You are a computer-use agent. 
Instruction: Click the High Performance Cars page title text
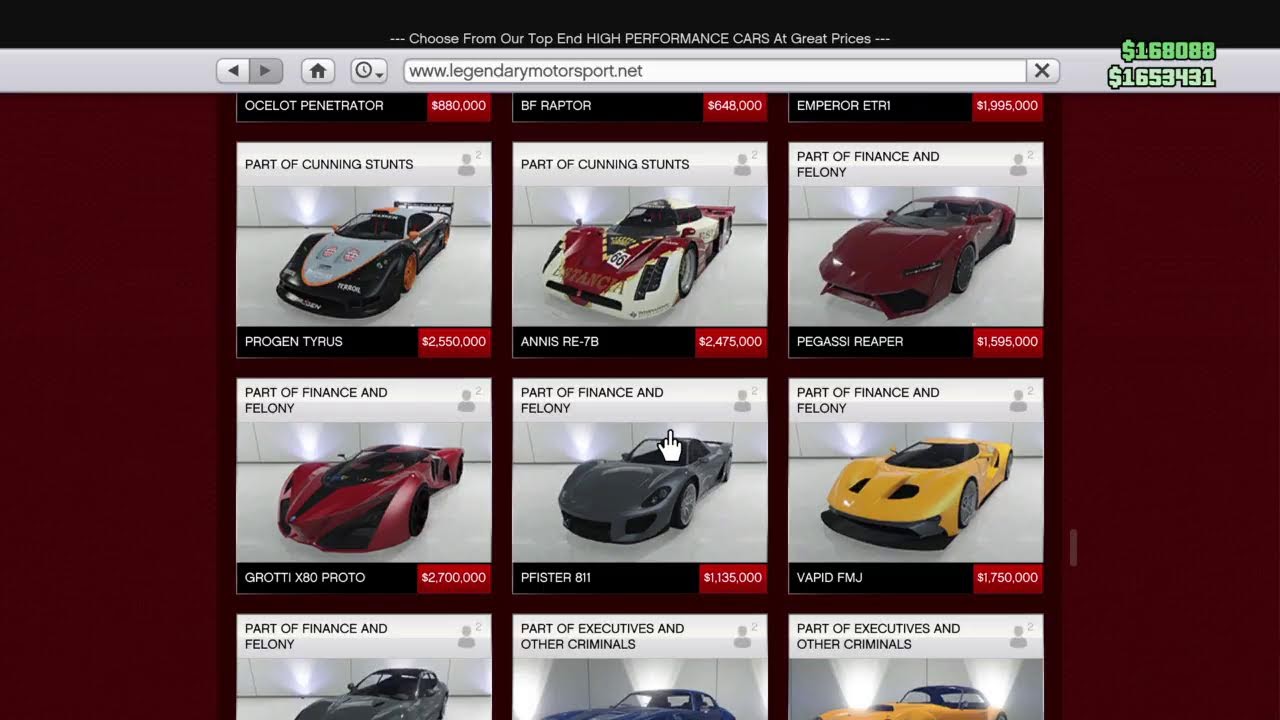(640, 38)
